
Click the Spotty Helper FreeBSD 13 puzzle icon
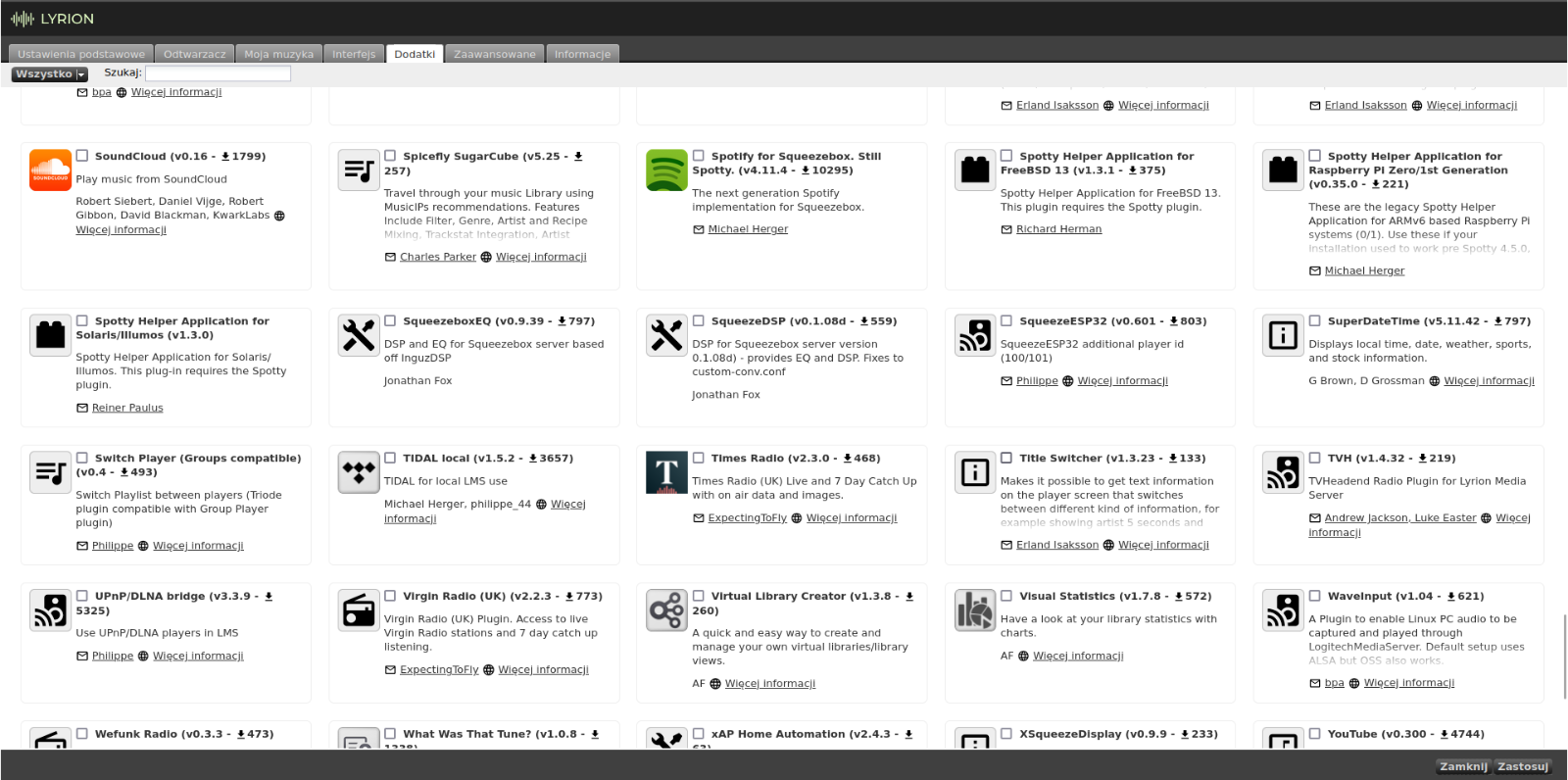pyautogui.click(x=975, y=171)
